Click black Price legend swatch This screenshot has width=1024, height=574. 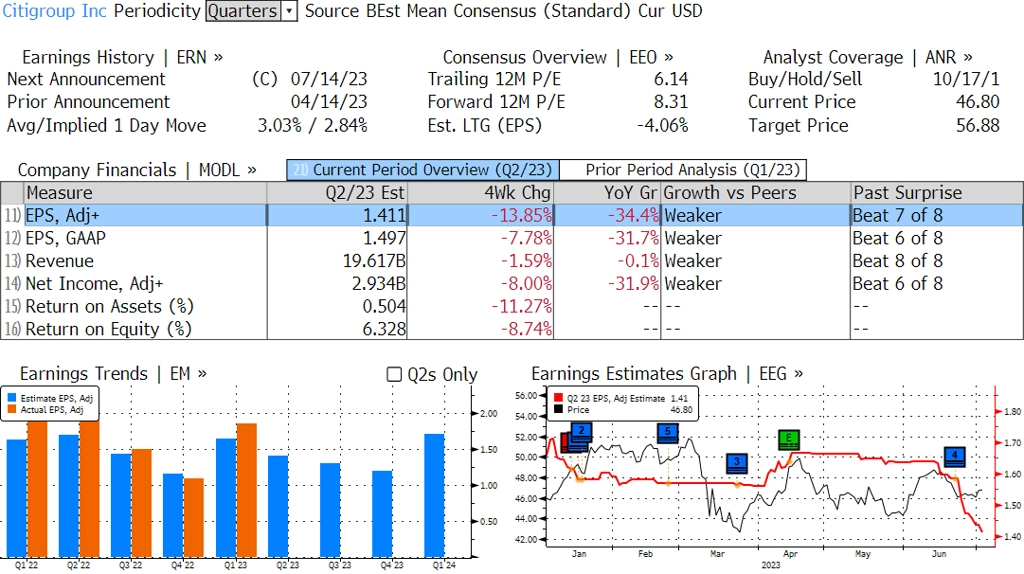coord(558,409)
